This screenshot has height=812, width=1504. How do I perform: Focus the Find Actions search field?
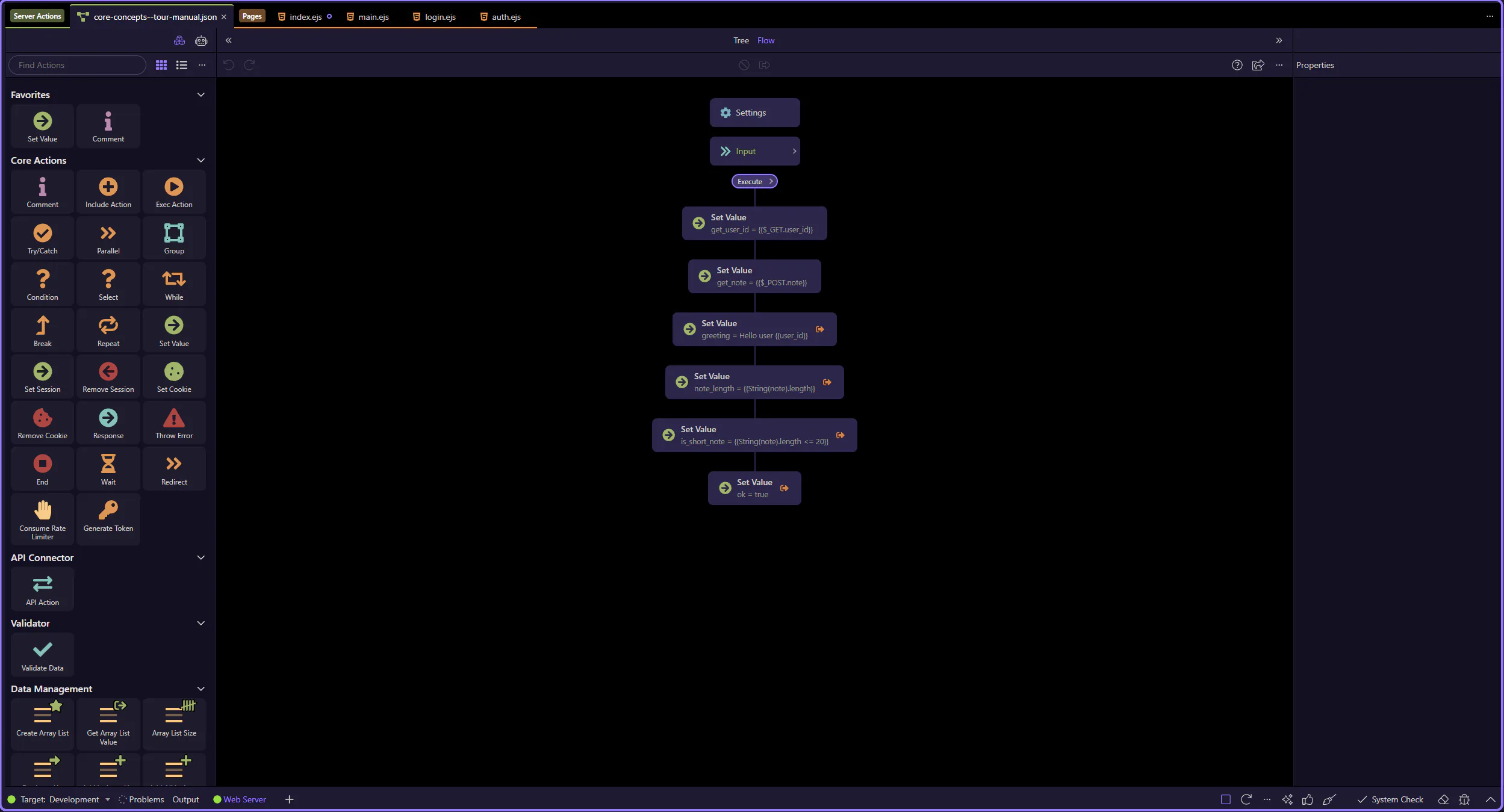[77, 65]
